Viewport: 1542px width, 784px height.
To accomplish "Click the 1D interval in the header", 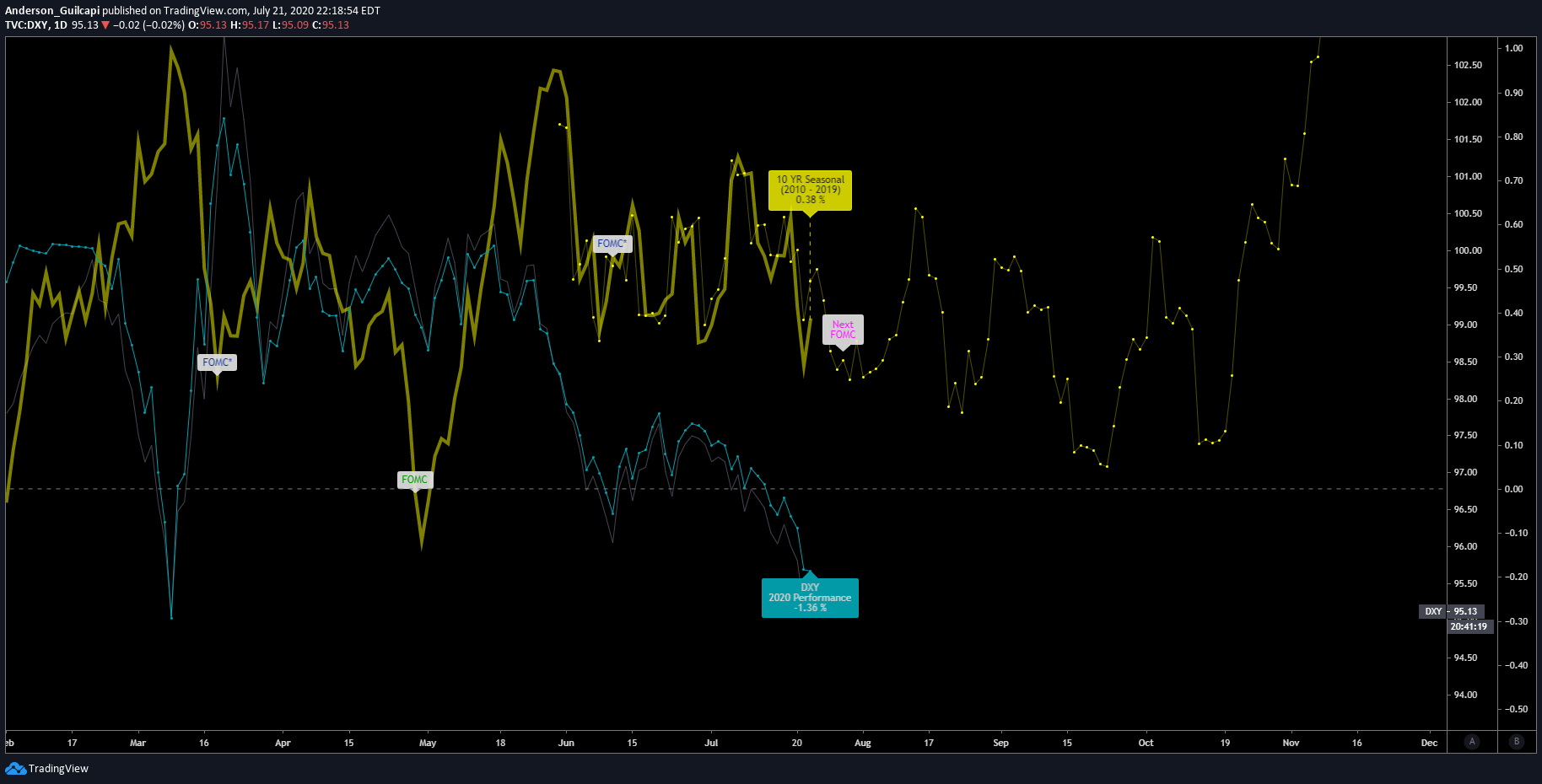I will click(61, 25).
